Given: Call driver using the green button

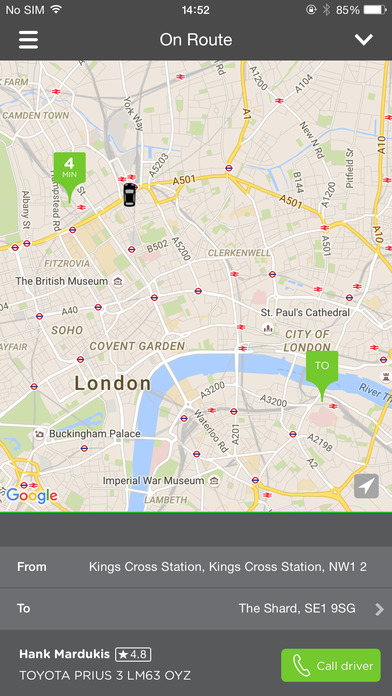Looking at the screenshot, I should click(331, 665).
